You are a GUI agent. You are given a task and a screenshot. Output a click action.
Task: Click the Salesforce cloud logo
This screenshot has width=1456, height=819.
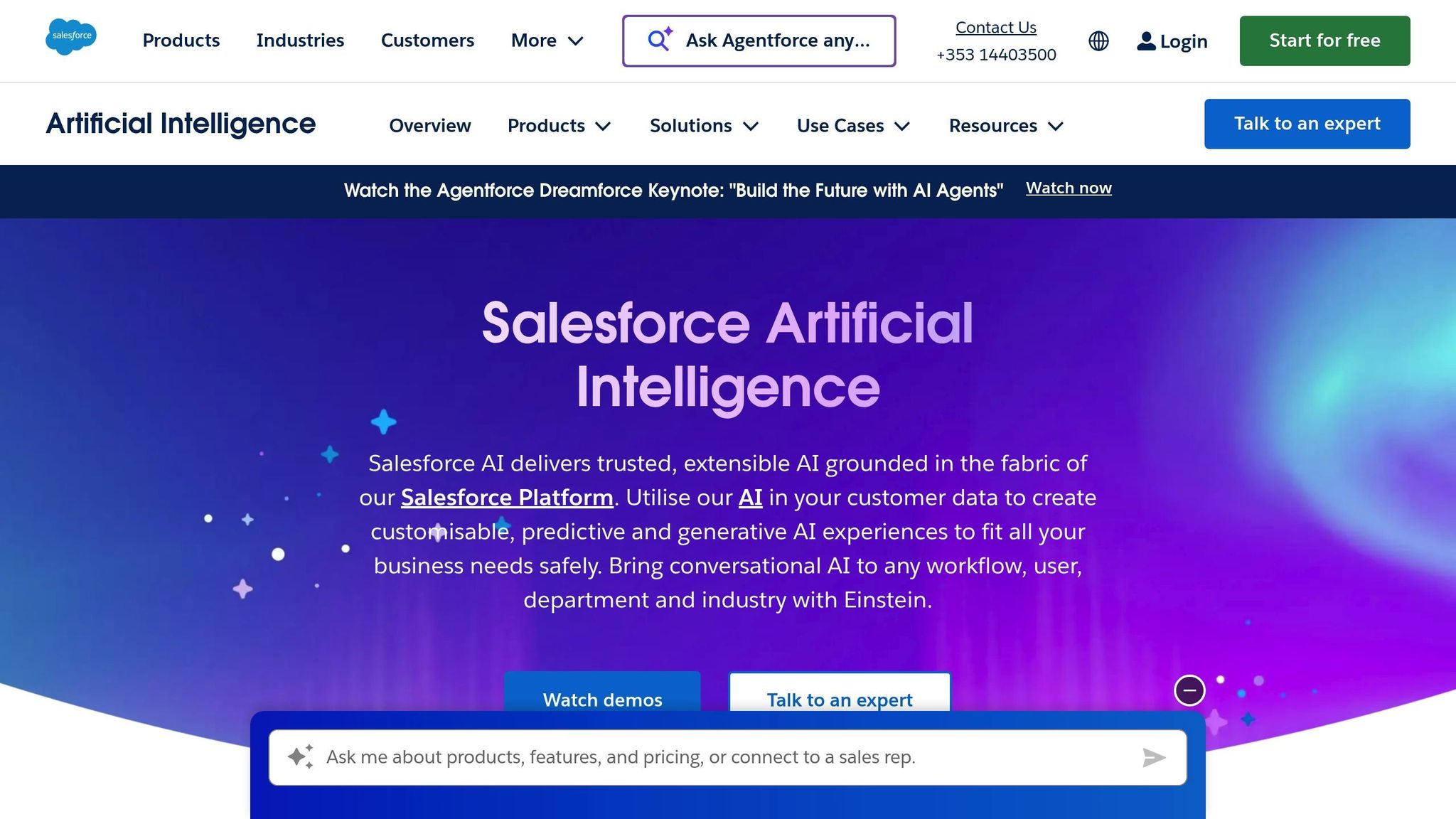pos(71,37)
